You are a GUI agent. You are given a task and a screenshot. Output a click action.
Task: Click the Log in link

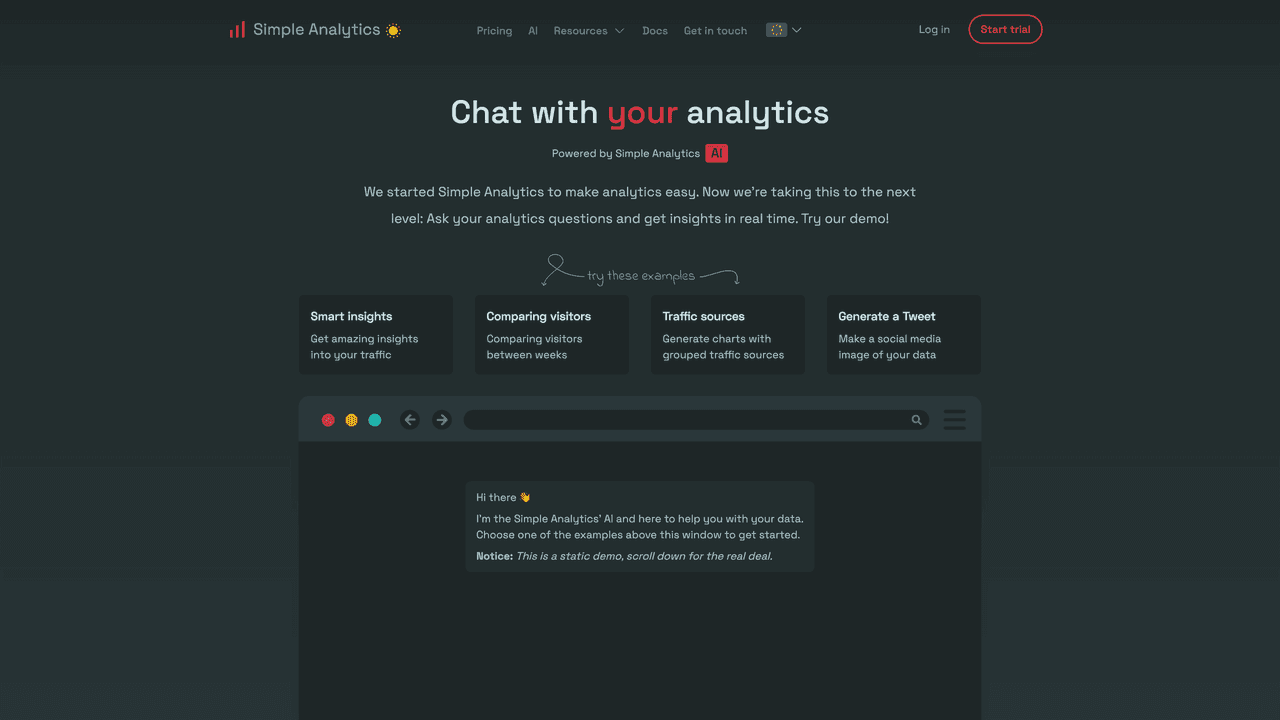934,30
